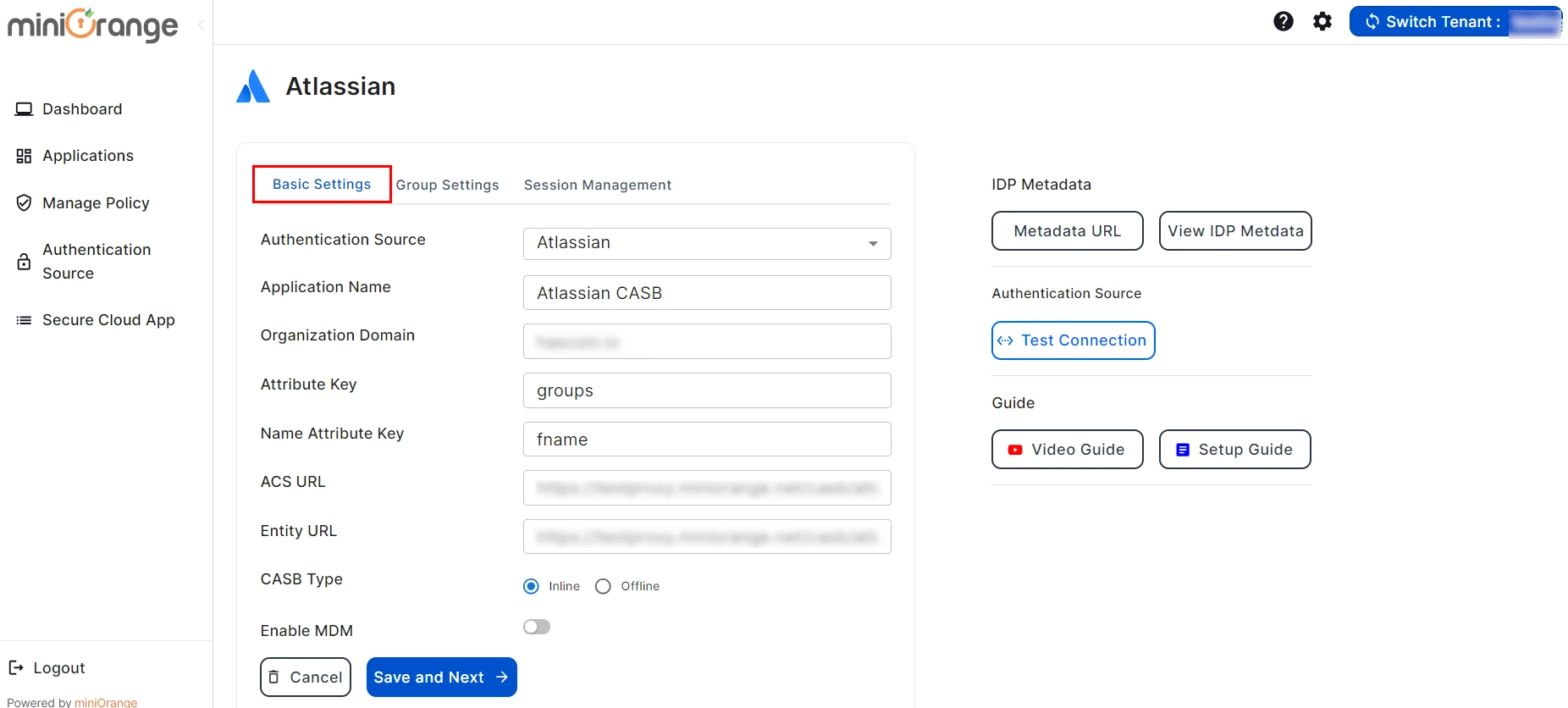The height and width of the screenshot is (708, 1568).
Task: Click the Enable MDM label
Action: click(x=306, y=631)
